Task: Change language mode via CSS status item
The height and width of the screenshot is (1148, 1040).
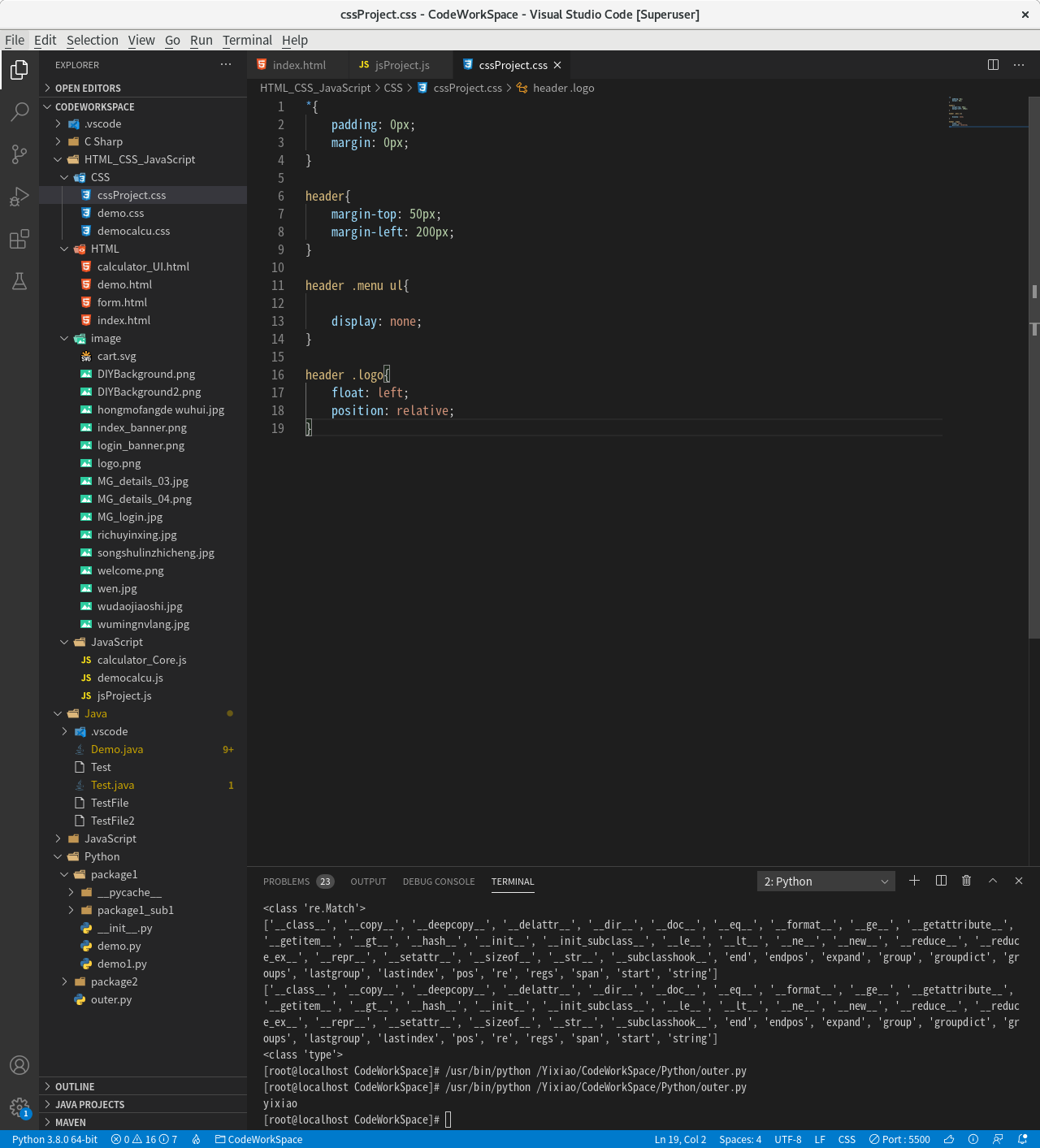Action: (x=847, y=1139)
